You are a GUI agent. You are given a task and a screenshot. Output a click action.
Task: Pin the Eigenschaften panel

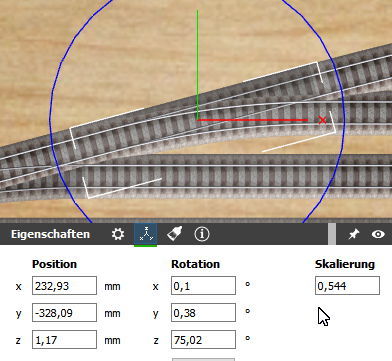354,234
